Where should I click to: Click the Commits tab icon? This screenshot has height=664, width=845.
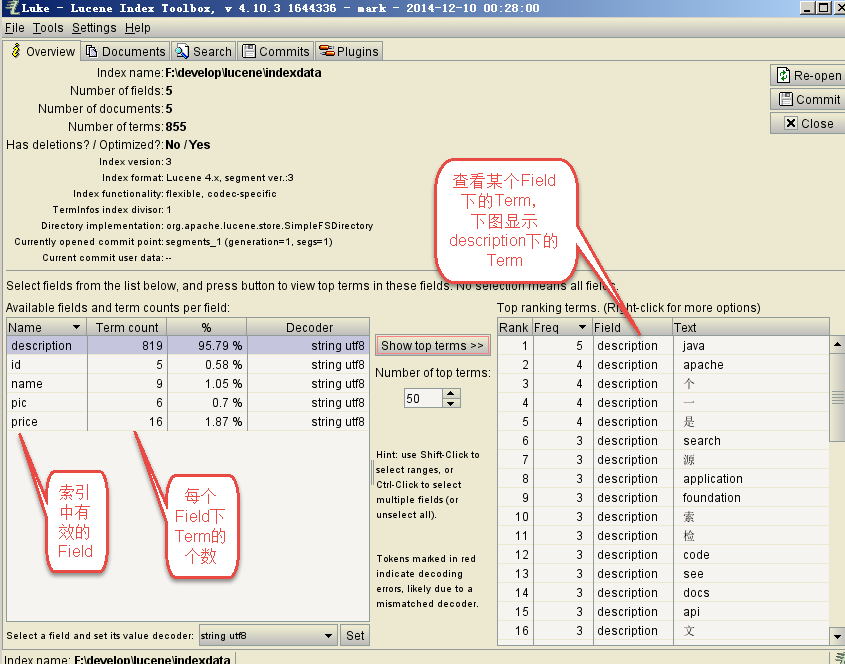248,51
